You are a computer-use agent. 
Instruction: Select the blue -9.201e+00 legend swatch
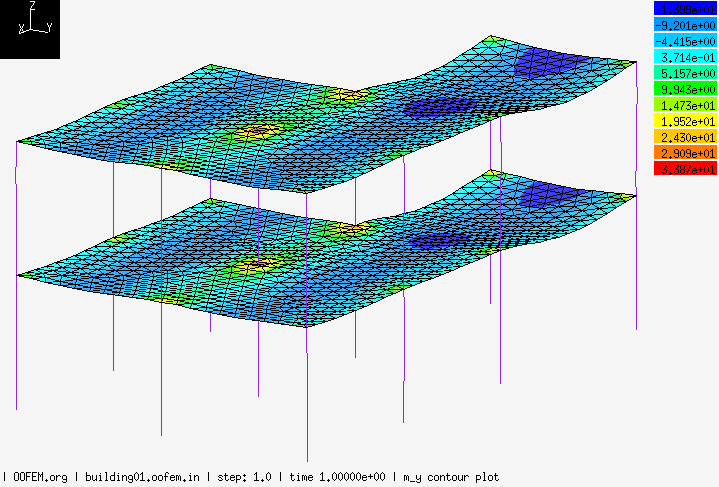(685, 25)
